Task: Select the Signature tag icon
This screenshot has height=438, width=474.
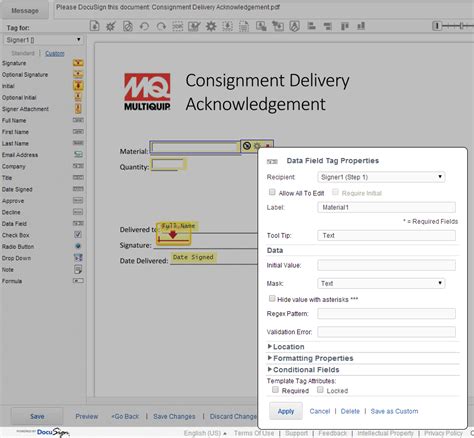Action: pos(78,63)
